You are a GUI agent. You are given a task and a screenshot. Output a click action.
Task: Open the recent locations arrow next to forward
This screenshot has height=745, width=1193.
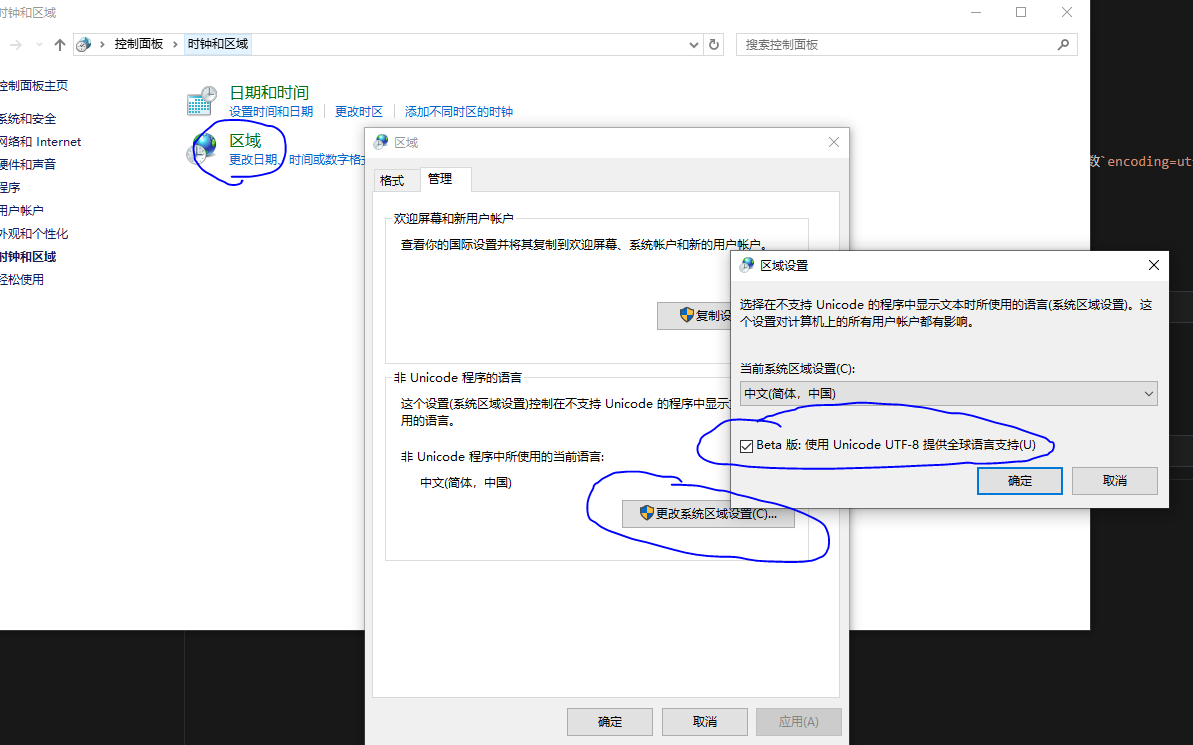tap(40, 45)
